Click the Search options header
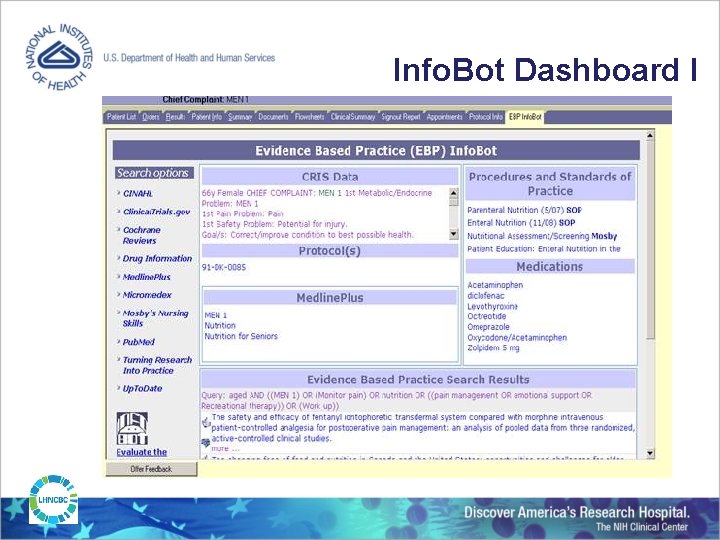Screen dimensions: 720x540 (x=154, y=173)
